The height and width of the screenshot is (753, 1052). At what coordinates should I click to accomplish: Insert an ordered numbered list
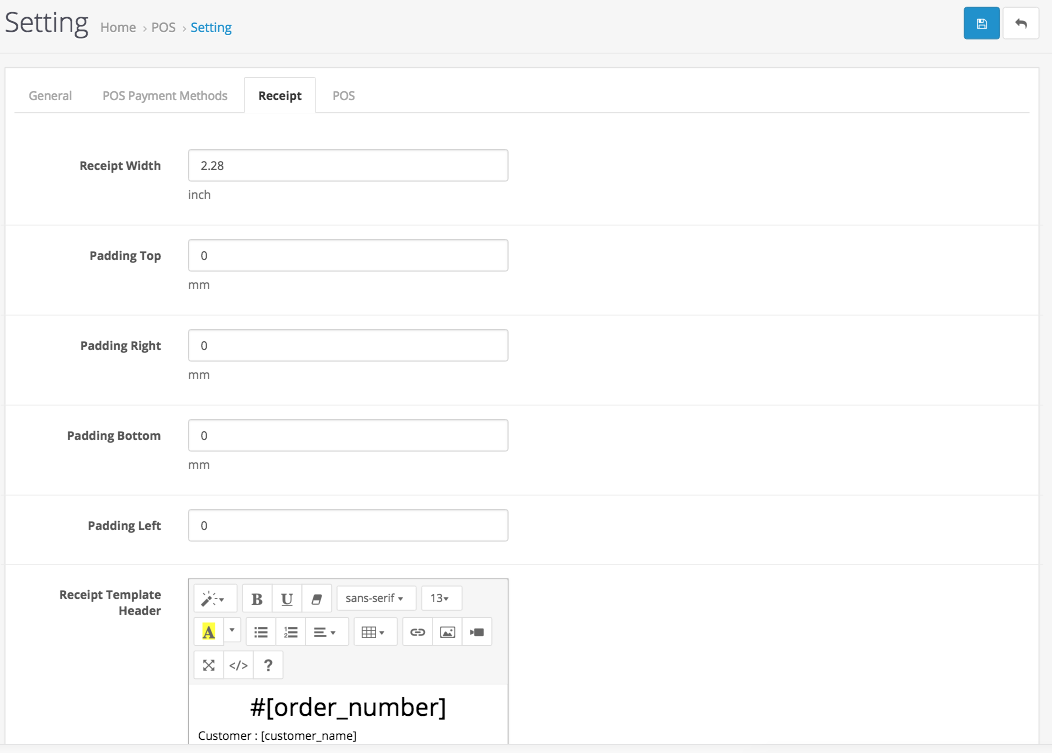tap(291, 632)
